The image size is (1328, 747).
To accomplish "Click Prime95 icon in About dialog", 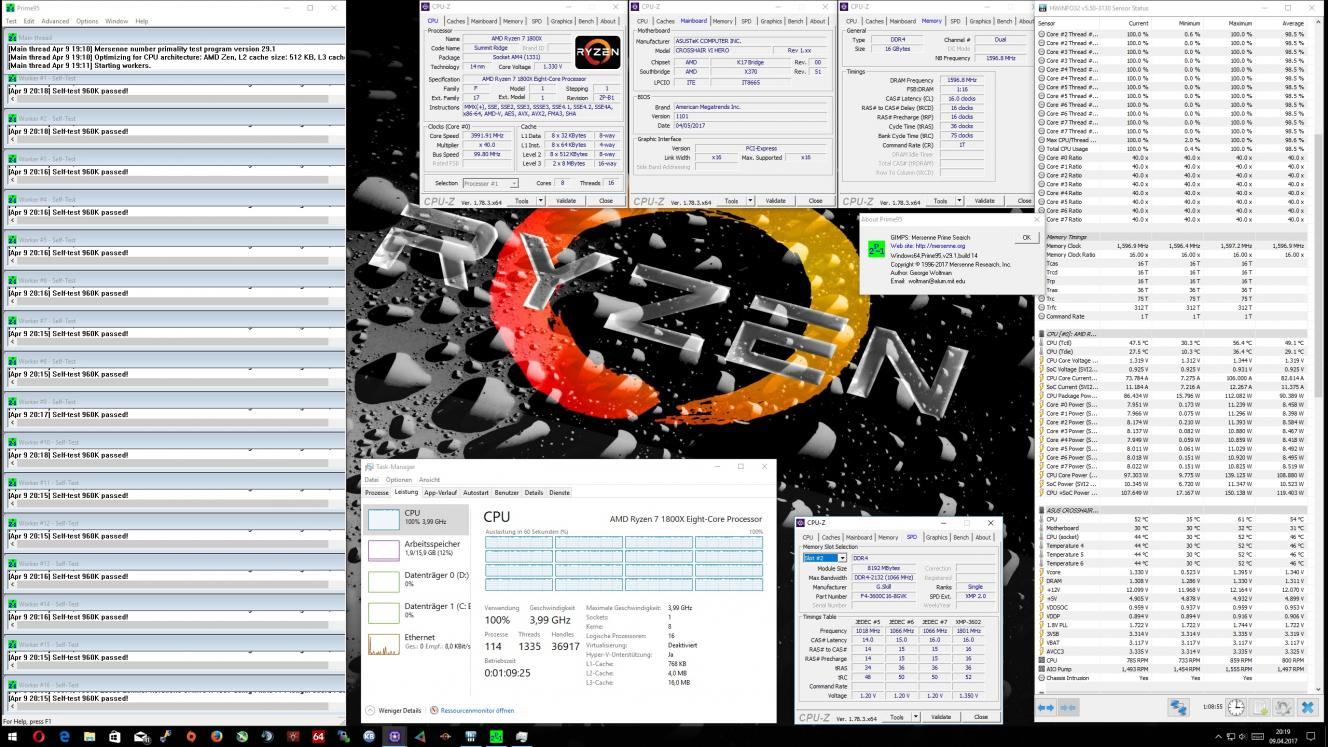I will (875, 248).
